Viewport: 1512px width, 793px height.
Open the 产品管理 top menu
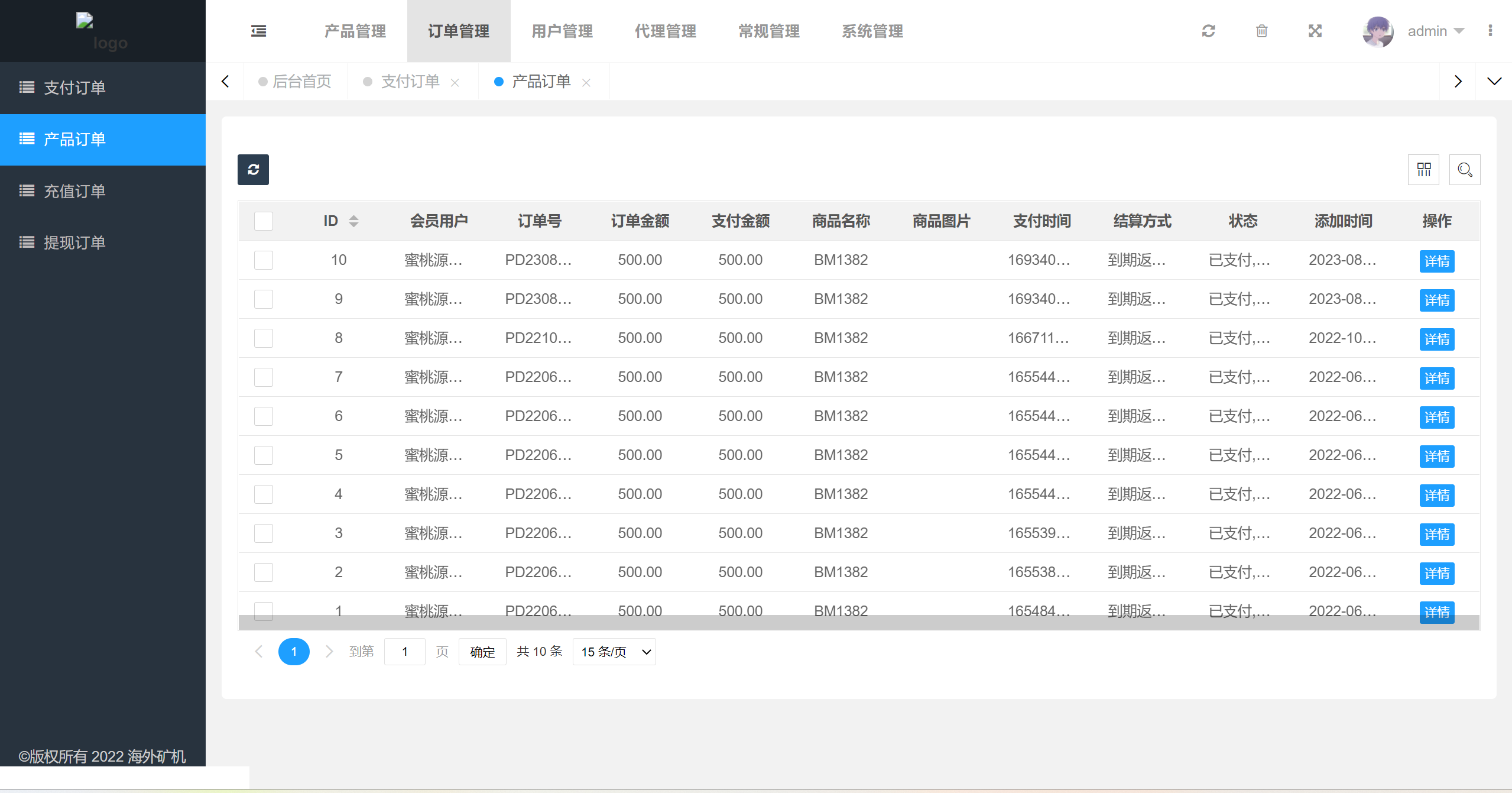click(x=355, y=31)
